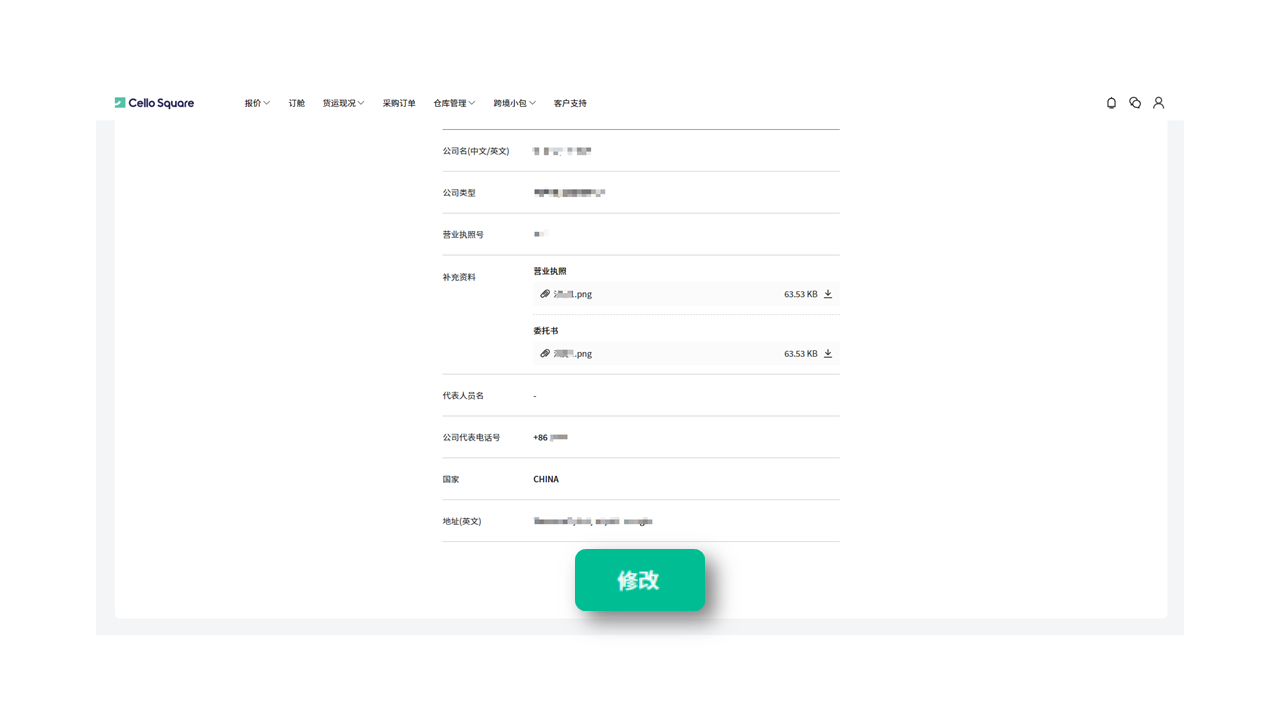The image size is (1280, 720).
Task: Open the 跨境小包 dropdown
Action: point(513,102)
